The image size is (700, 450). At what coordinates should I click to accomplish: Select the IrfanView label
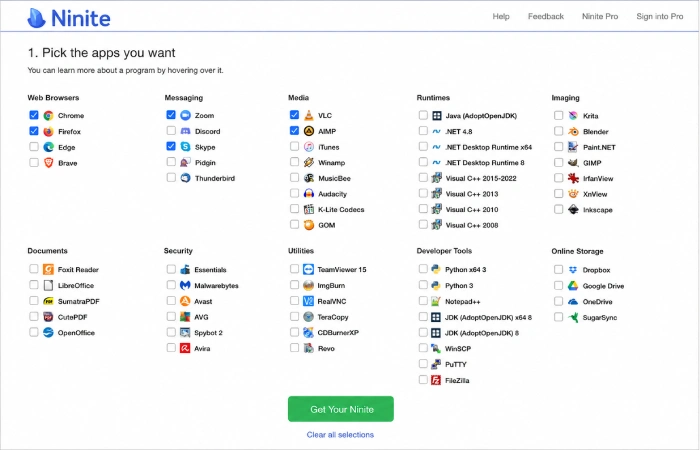[x=598, y=179]
